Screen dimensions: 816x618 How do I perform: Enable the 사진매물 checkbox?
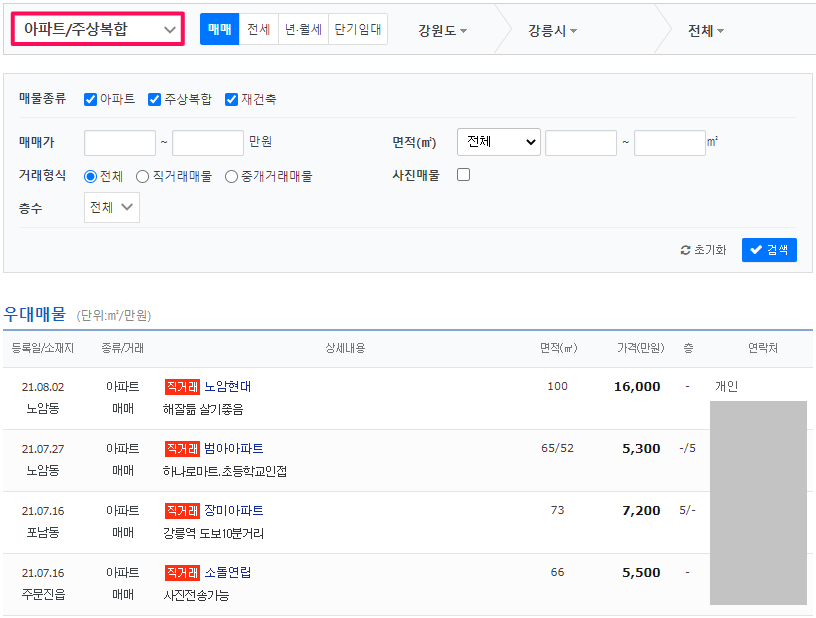tap(463, 173)
